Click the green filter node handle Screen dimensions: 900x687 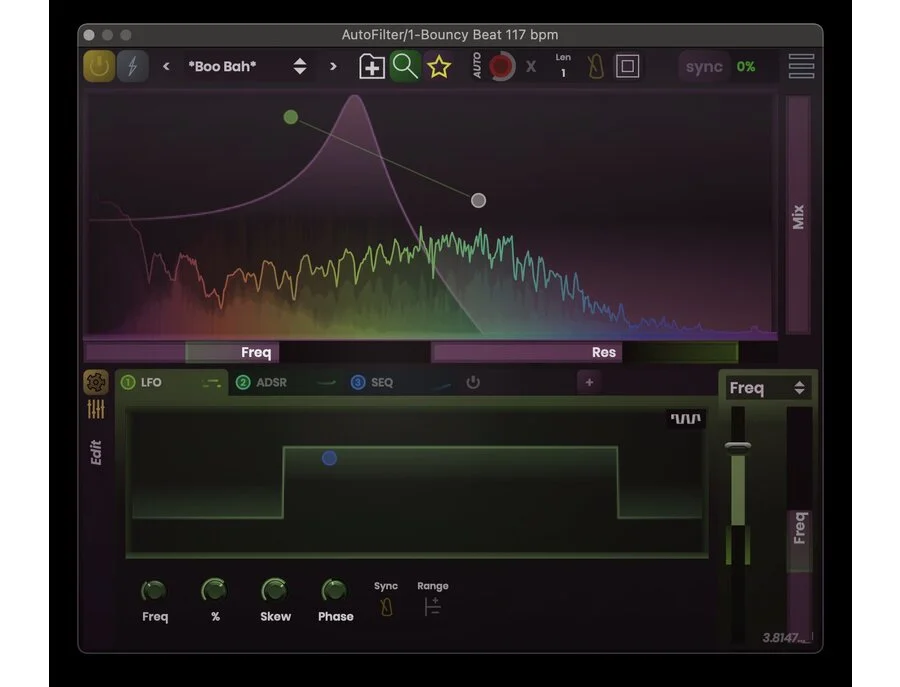coord(290,117)
